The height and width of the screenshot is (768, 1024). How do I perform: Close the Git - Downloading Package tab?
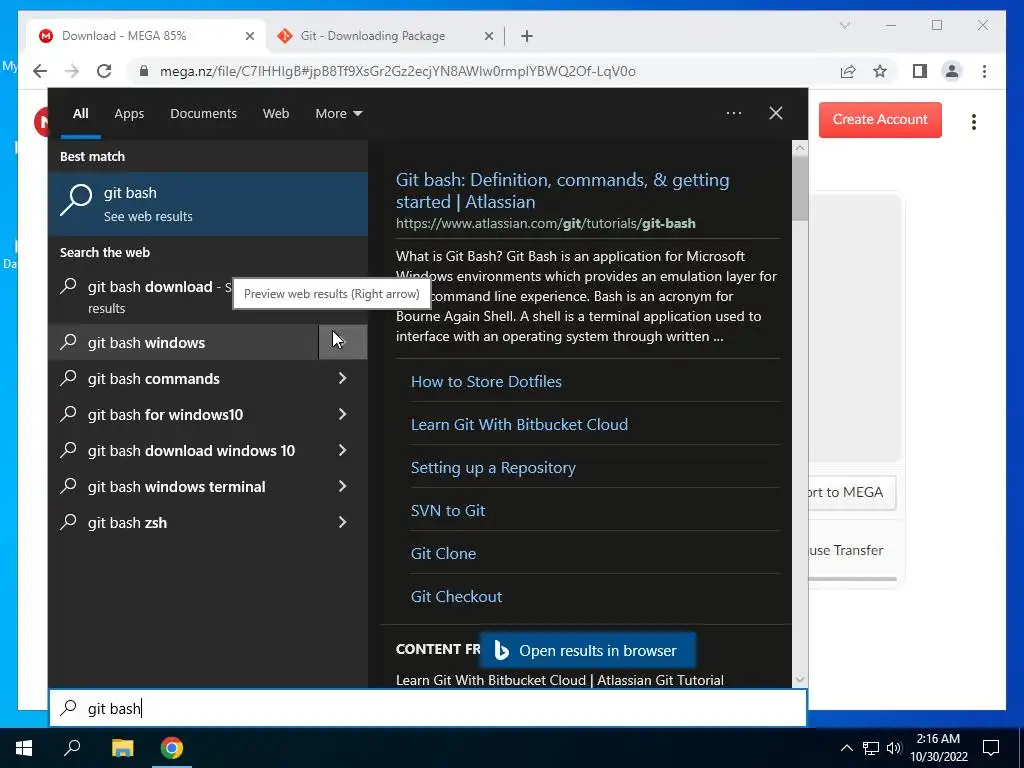click(x=488, y=36)
